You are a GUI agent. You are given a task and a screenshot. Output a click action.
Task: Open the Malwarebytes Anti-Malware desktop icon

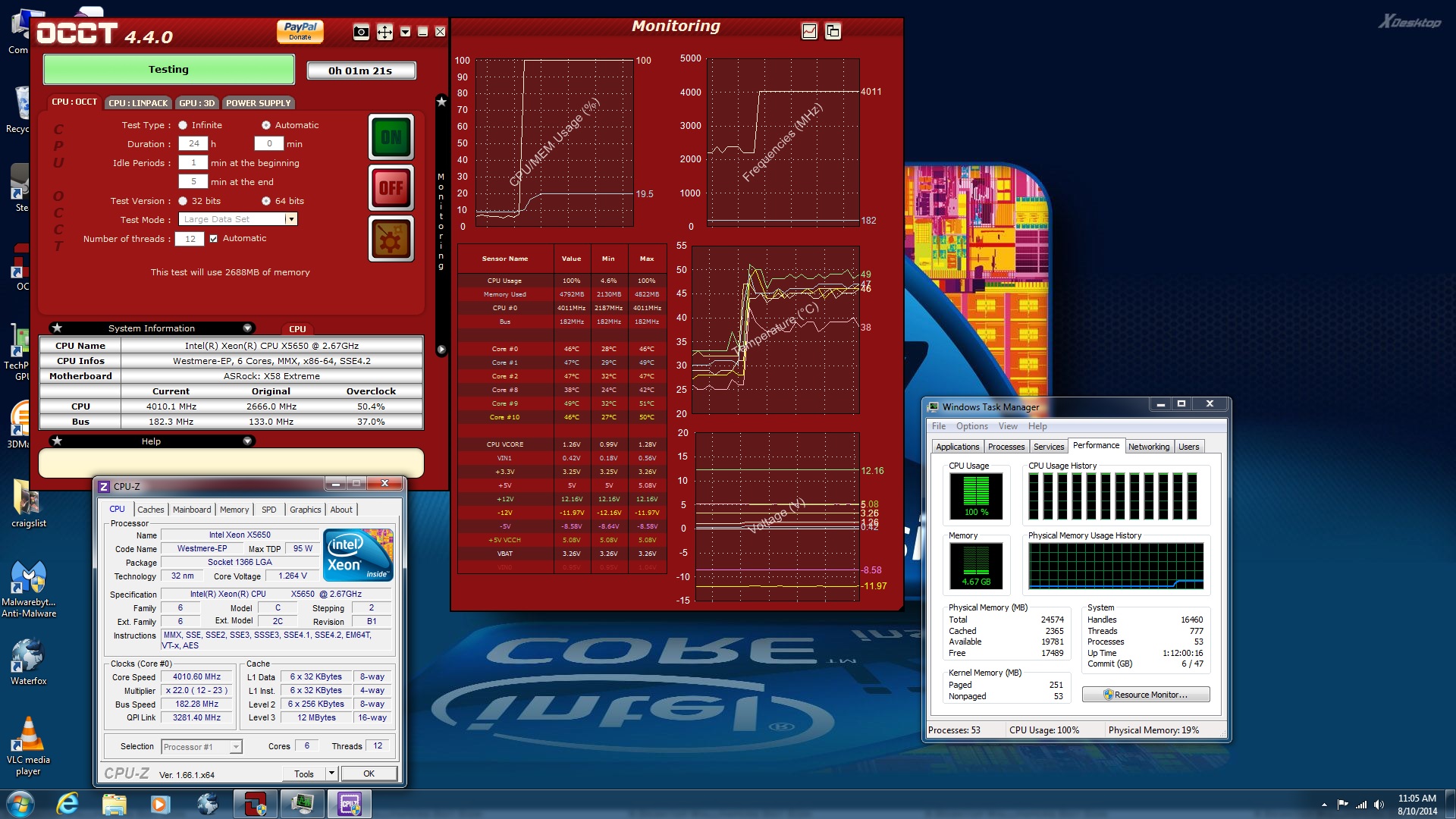click(28, 590)
